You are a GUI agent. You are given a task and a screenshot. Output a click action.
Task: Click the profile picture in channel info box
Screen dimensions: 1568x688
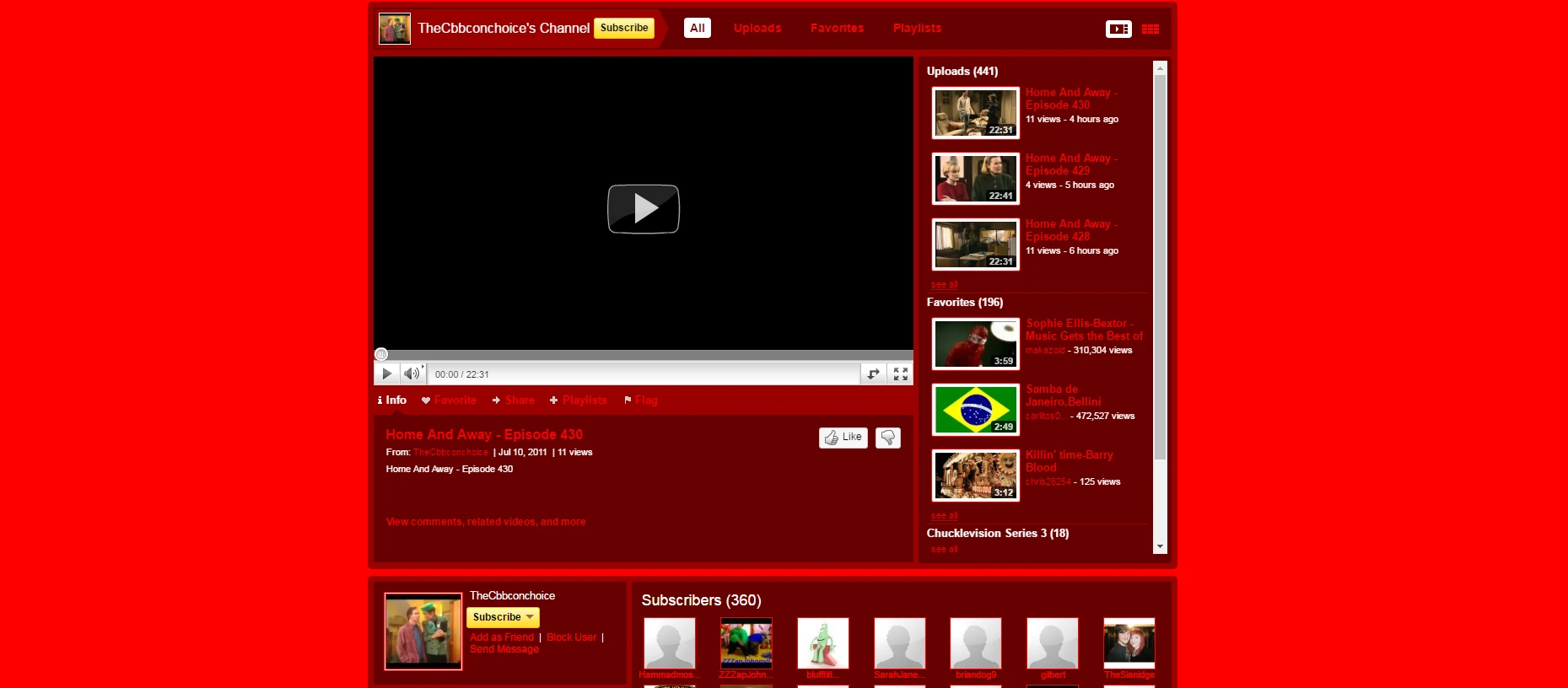tap(423, 632)
